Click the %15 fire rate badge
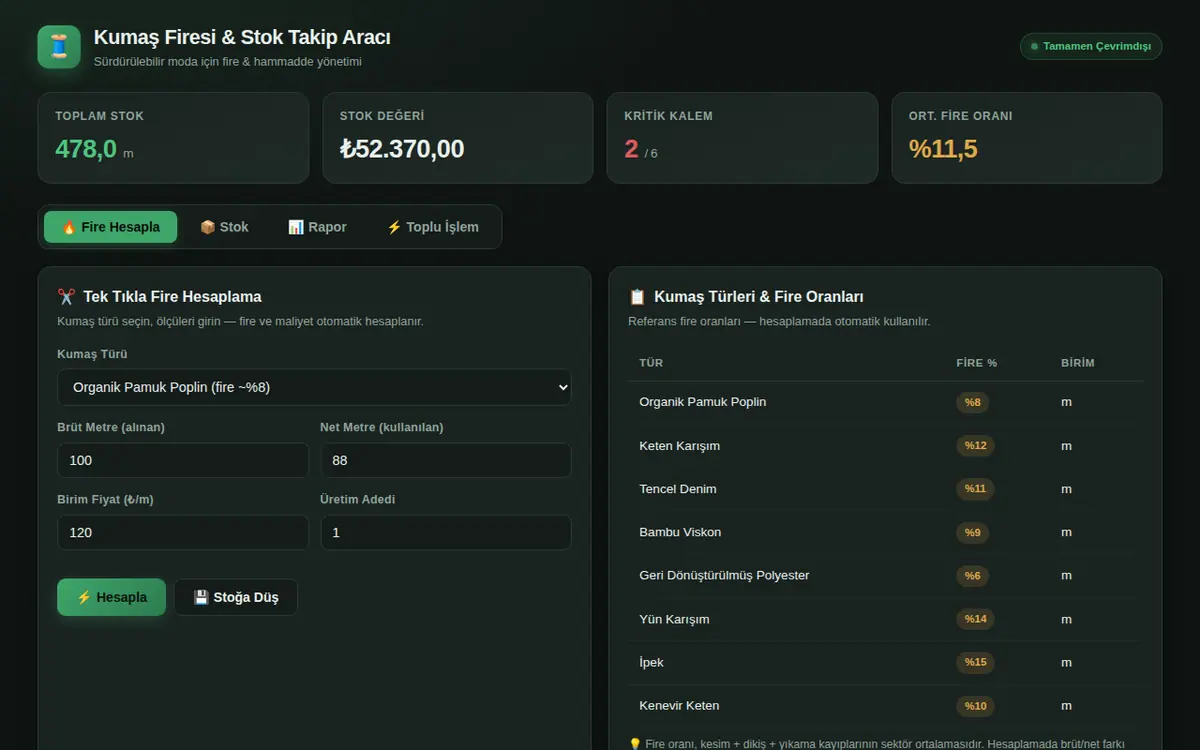Screen dimensions: 1200x750 point(975,662)
